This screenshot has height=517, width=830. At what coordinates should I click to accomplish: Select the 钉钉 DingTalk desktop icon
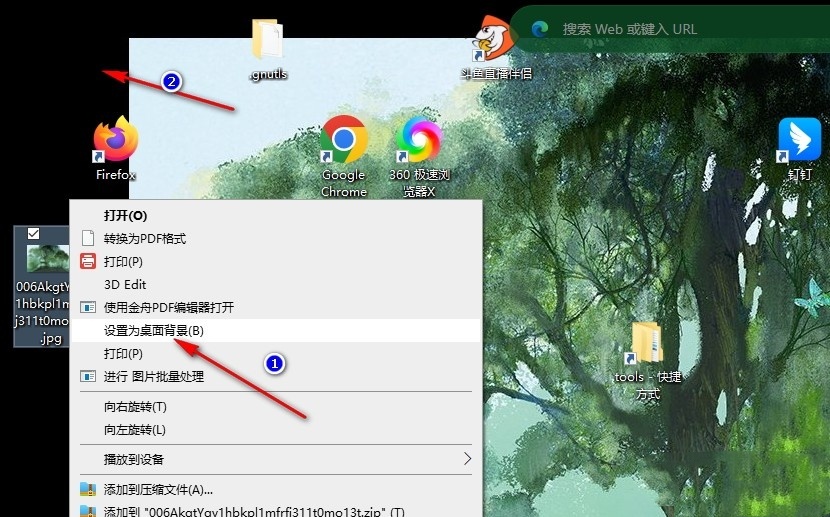point(800,141)
